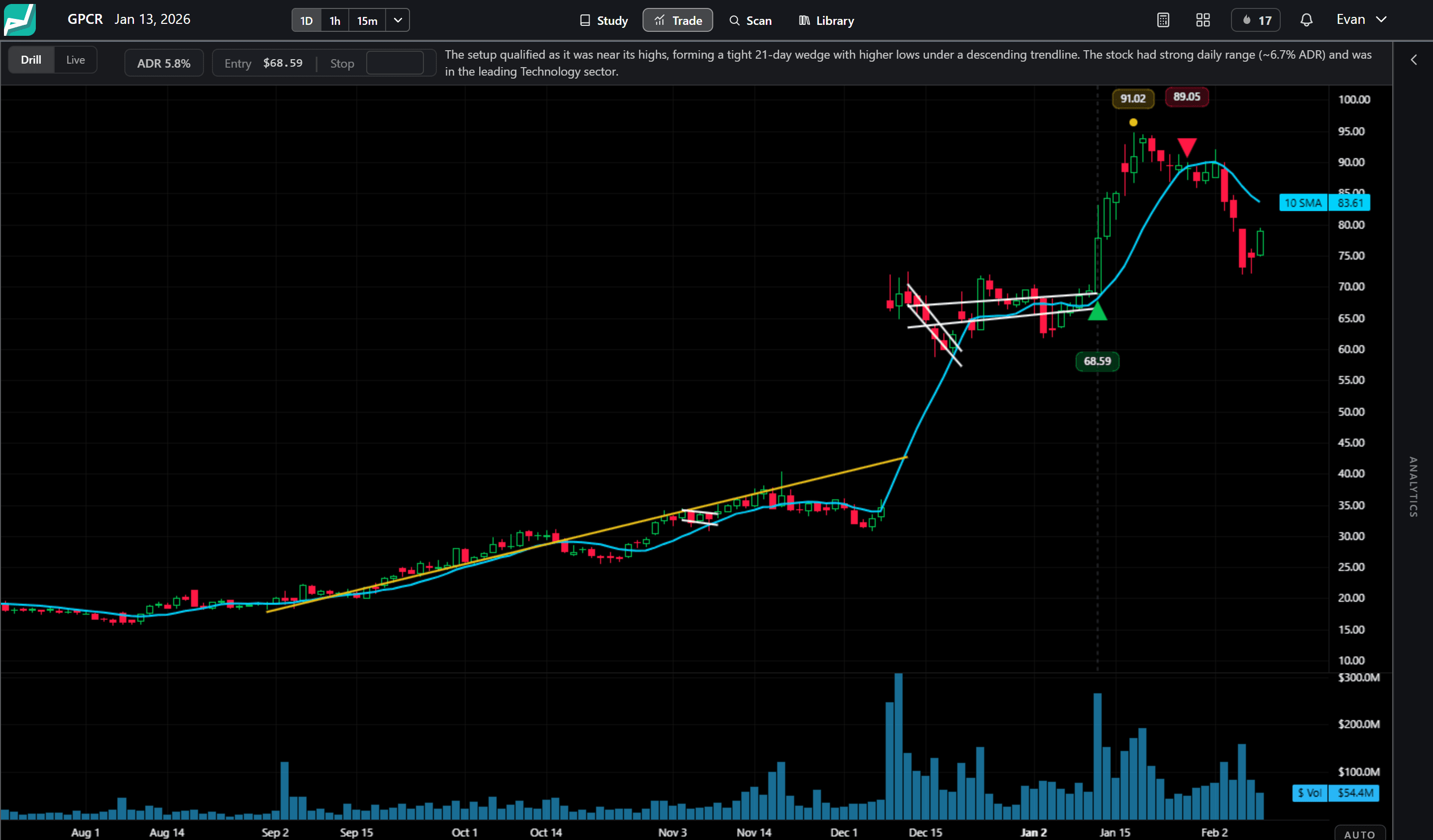Viewport: 1433px width, 840px height.
Task: Switch to Live mode
Action: [76, 60]
